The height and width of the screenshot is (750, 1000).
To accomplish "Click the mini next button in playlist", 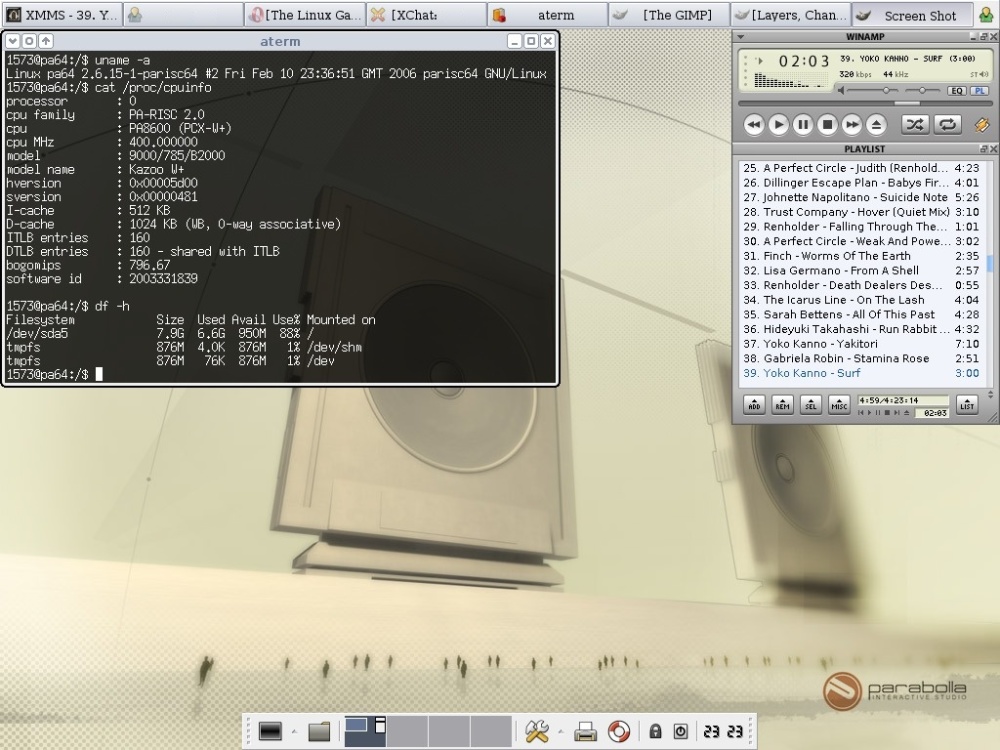I will (897, 413).
